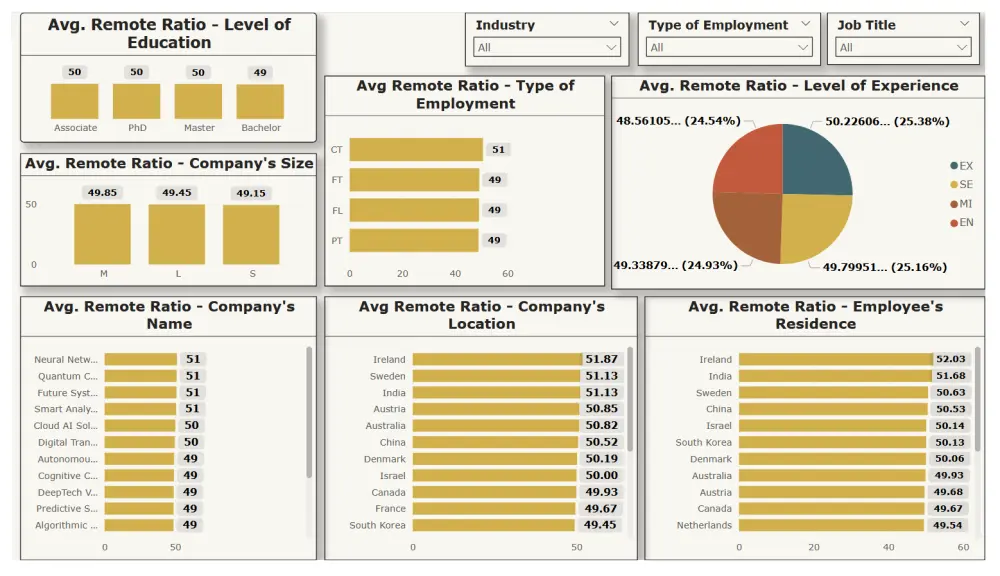Select the PhD education bar

[x=136, y=101]
